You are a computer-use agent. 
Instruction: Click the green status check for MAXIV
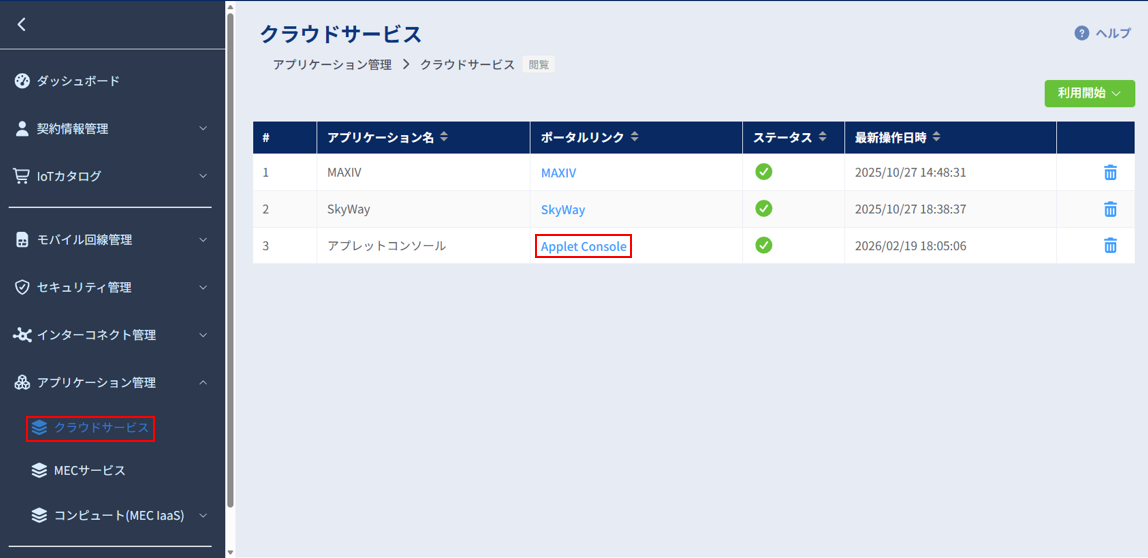pos(763,172)
